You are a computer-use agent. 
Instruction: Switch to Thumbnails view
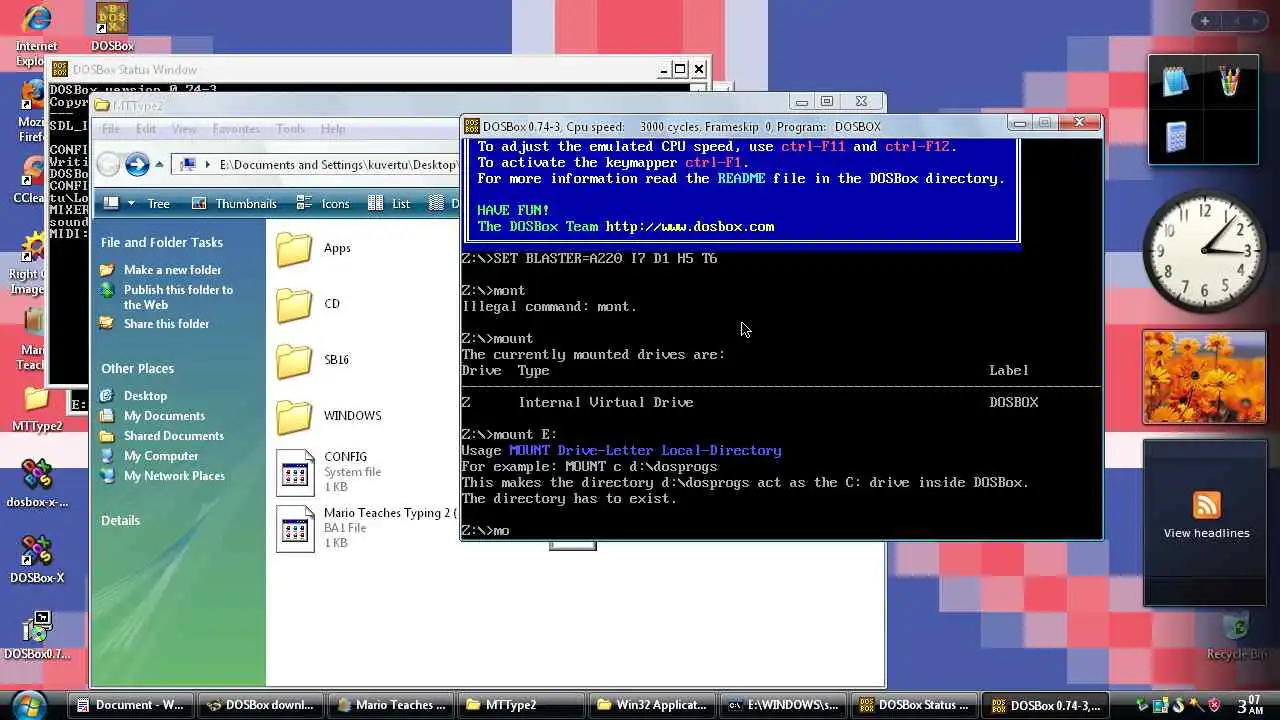(x=235, y=203)
